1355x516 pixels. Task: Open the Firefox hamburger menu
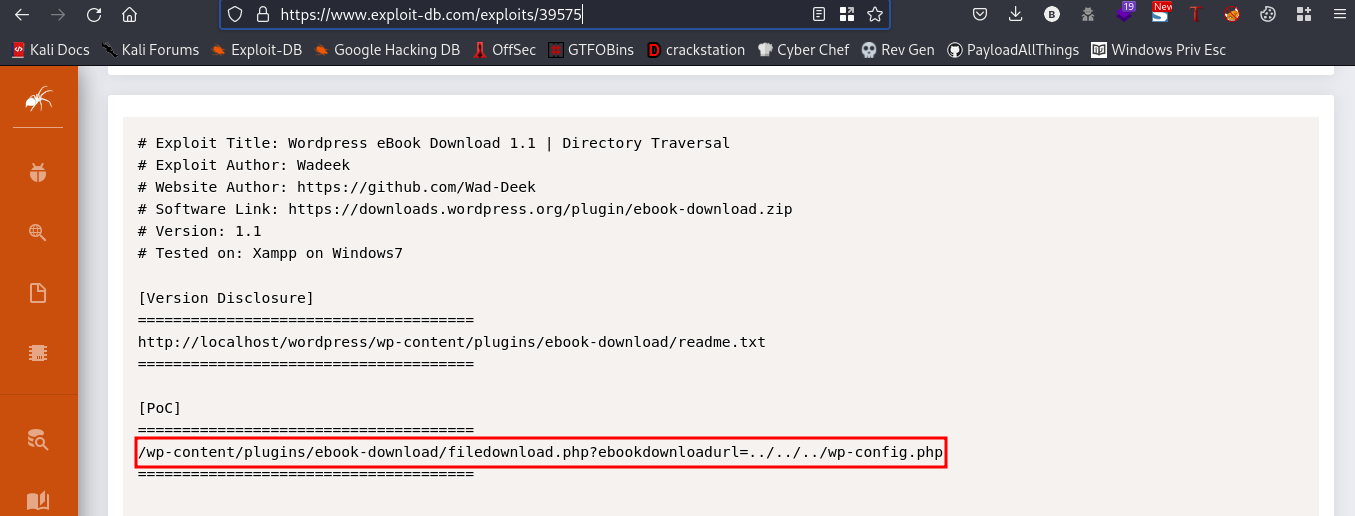click(x=1338, y=14)
